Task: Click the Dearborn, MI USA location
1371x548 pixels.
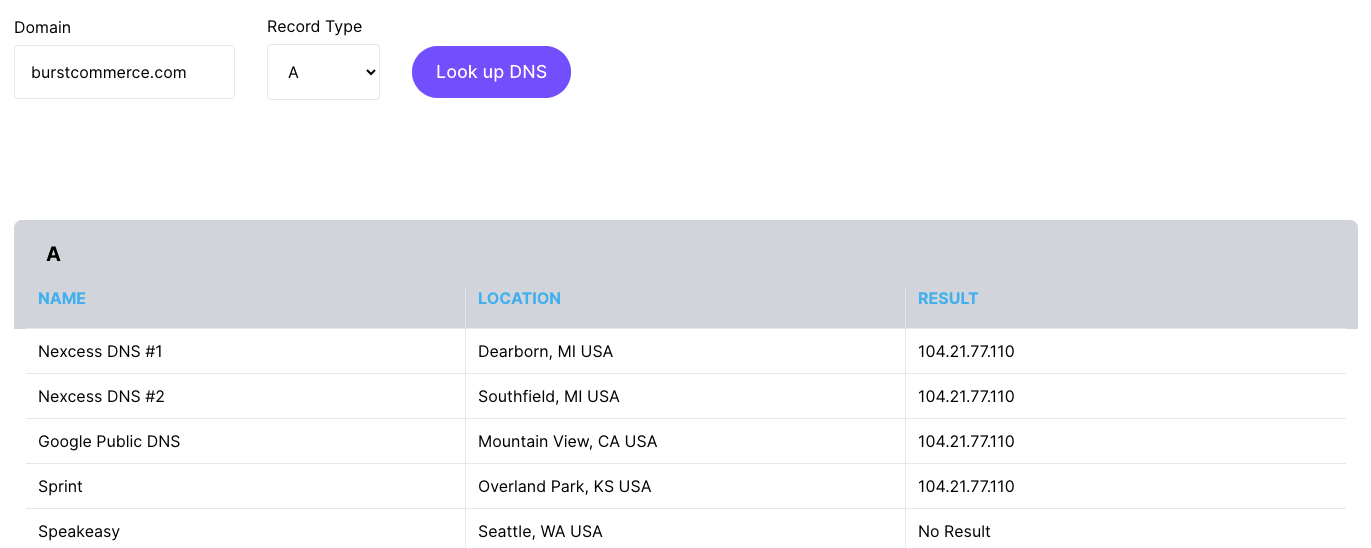Action: tap(545, 351)
